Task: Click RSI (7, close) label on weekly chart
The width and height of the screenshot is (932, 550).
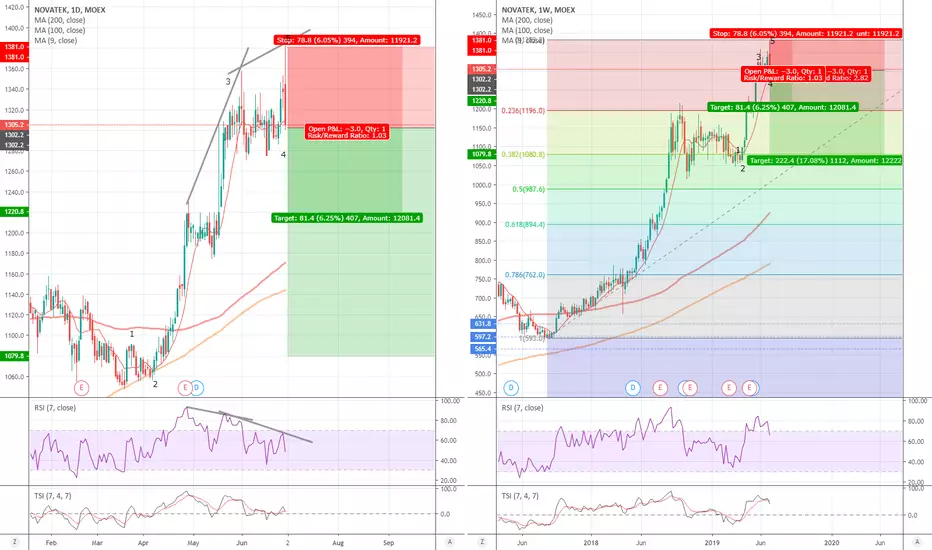Action: (522, 408)
